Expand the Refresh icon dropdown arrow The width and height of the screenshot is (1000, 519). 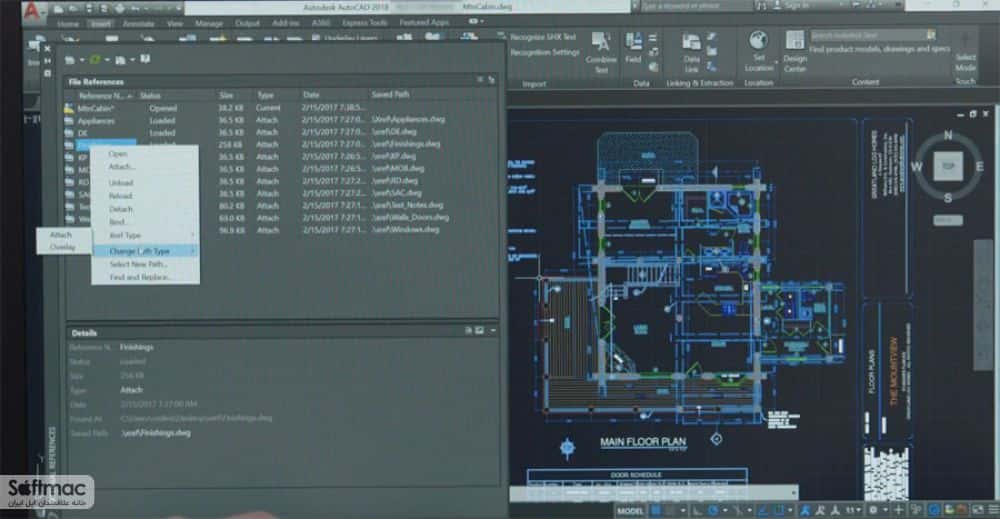click(x=107, y=60)
